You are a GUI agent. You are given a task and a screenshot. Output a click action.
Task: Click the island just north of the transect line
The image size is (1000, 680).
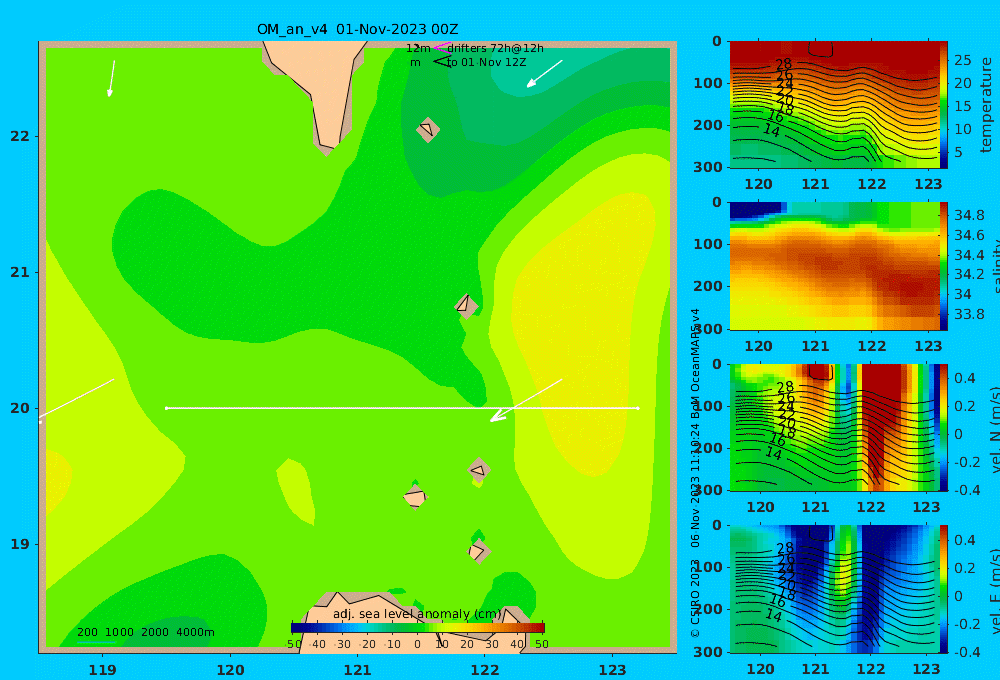(x=466, y=306)
